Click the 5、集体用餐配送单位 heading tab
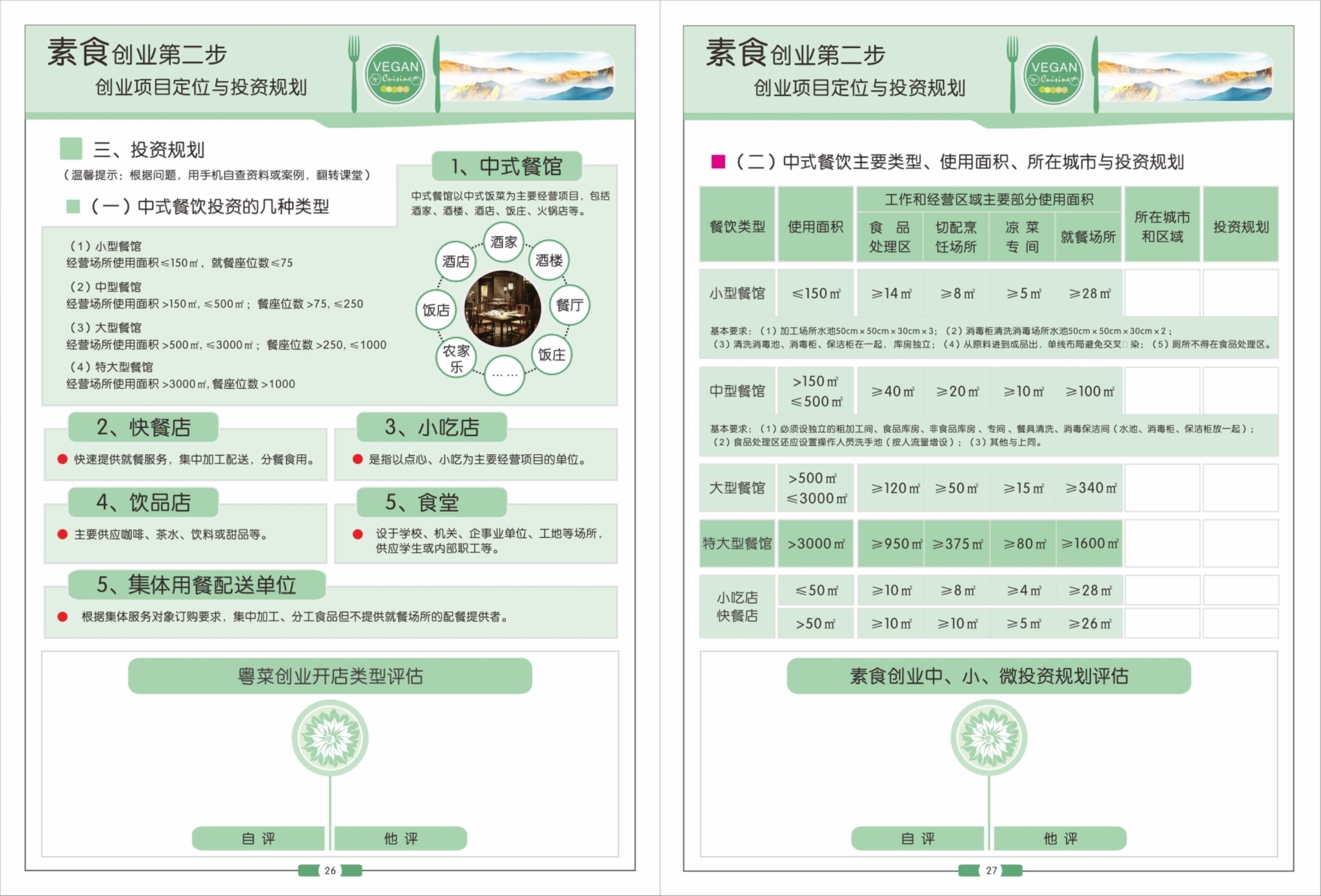1321x896 pixels. [x=197, y=585]
